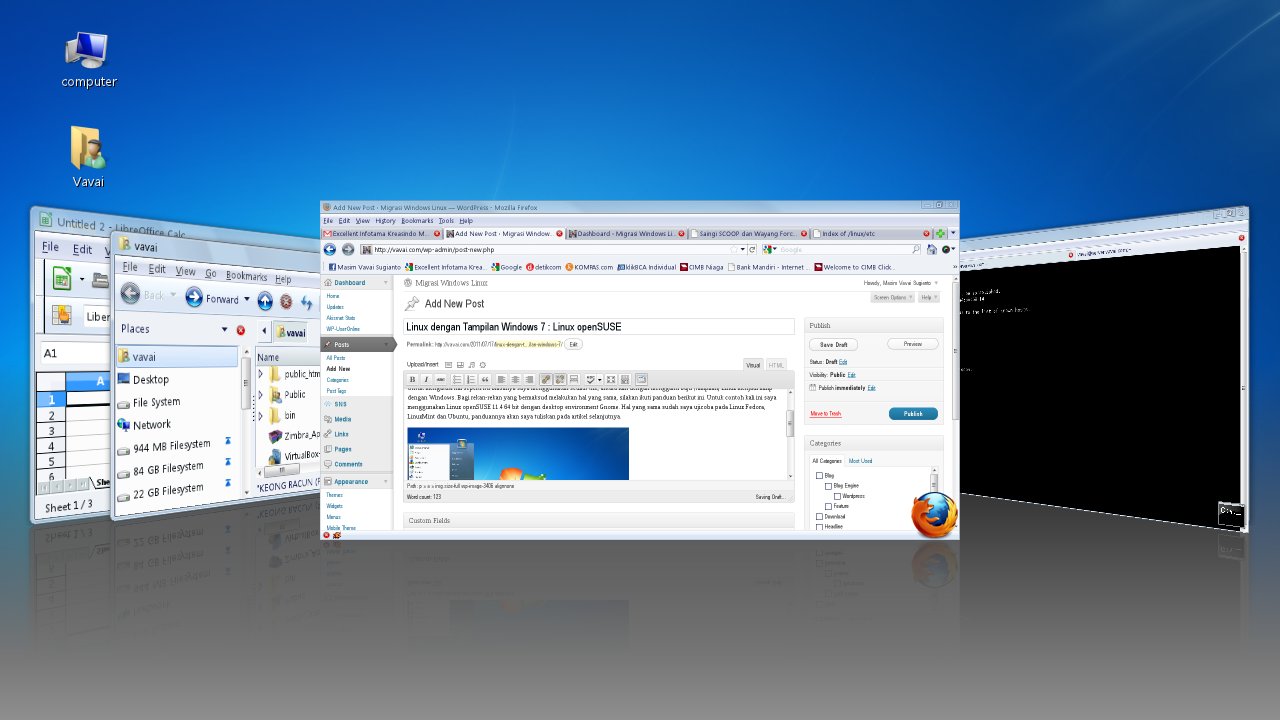Collapse the Dashboard menu arrow in WordPress
The height and width of the screenshot is (720, 1280).
click(386, 283)
